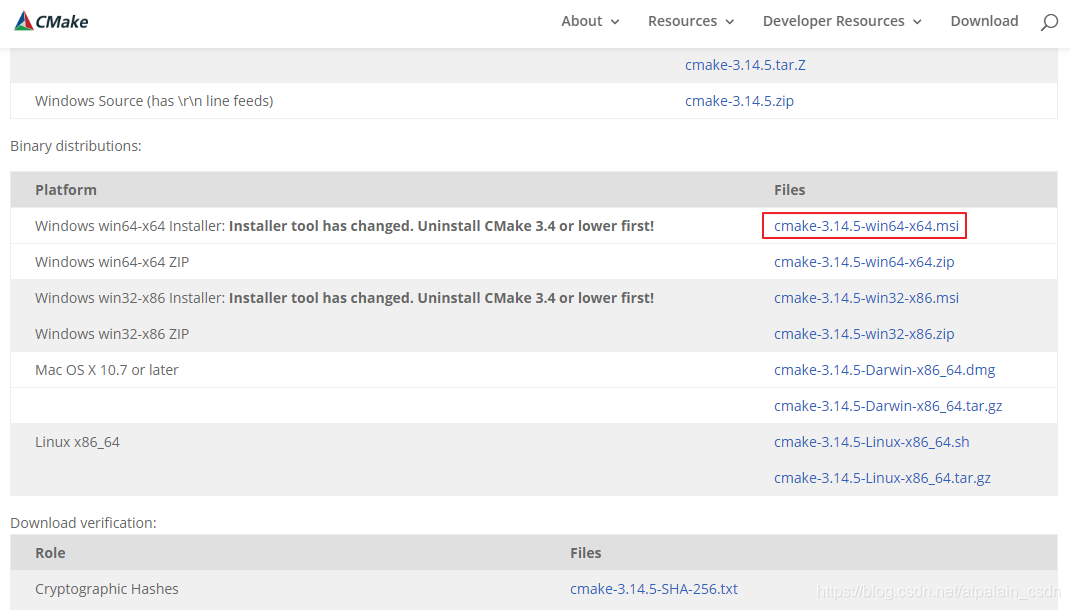1070x610 pixels.
Task: Select 'Cryptographic Hashes' role text
Action: pyautogui.click(x=106, y=589)
